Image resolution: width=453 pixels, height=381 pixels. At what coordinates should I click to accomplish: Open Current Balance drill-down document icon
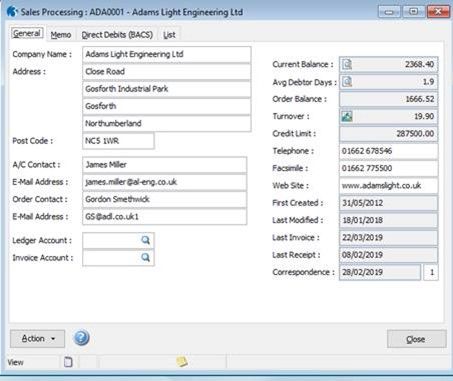click(347, 64)
